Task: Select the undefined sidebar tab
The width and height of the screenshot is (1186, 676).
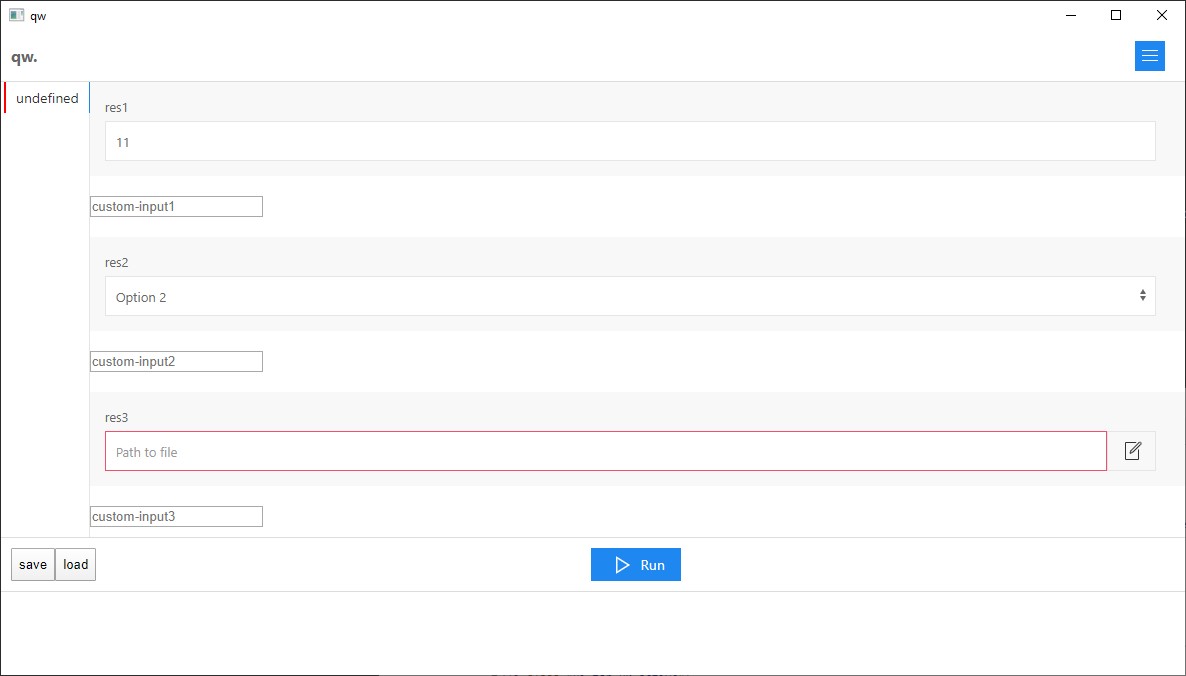Action: point(47,98)
